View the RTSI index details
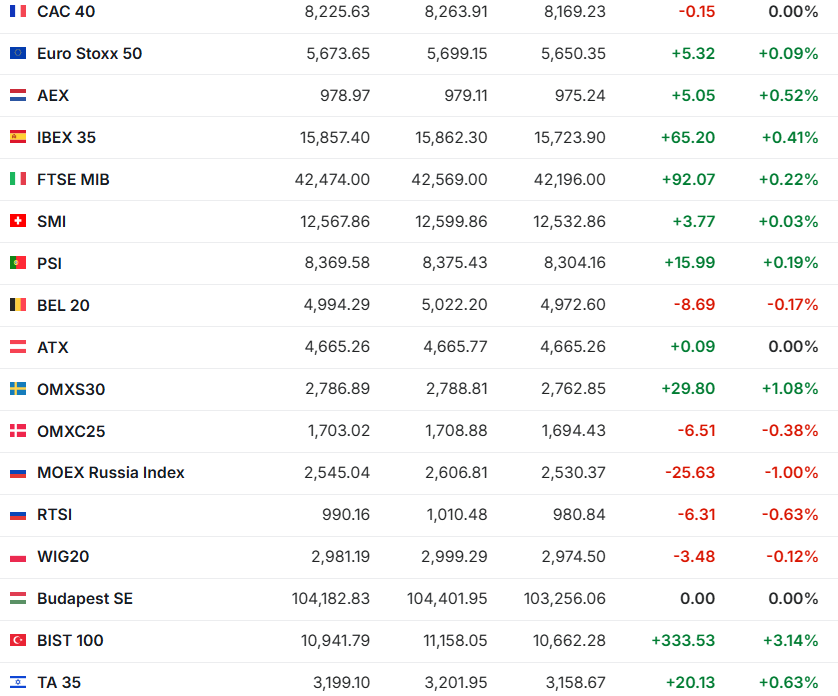Image resolution: width=838 pixels, height=696 pixels. [55, 514]
